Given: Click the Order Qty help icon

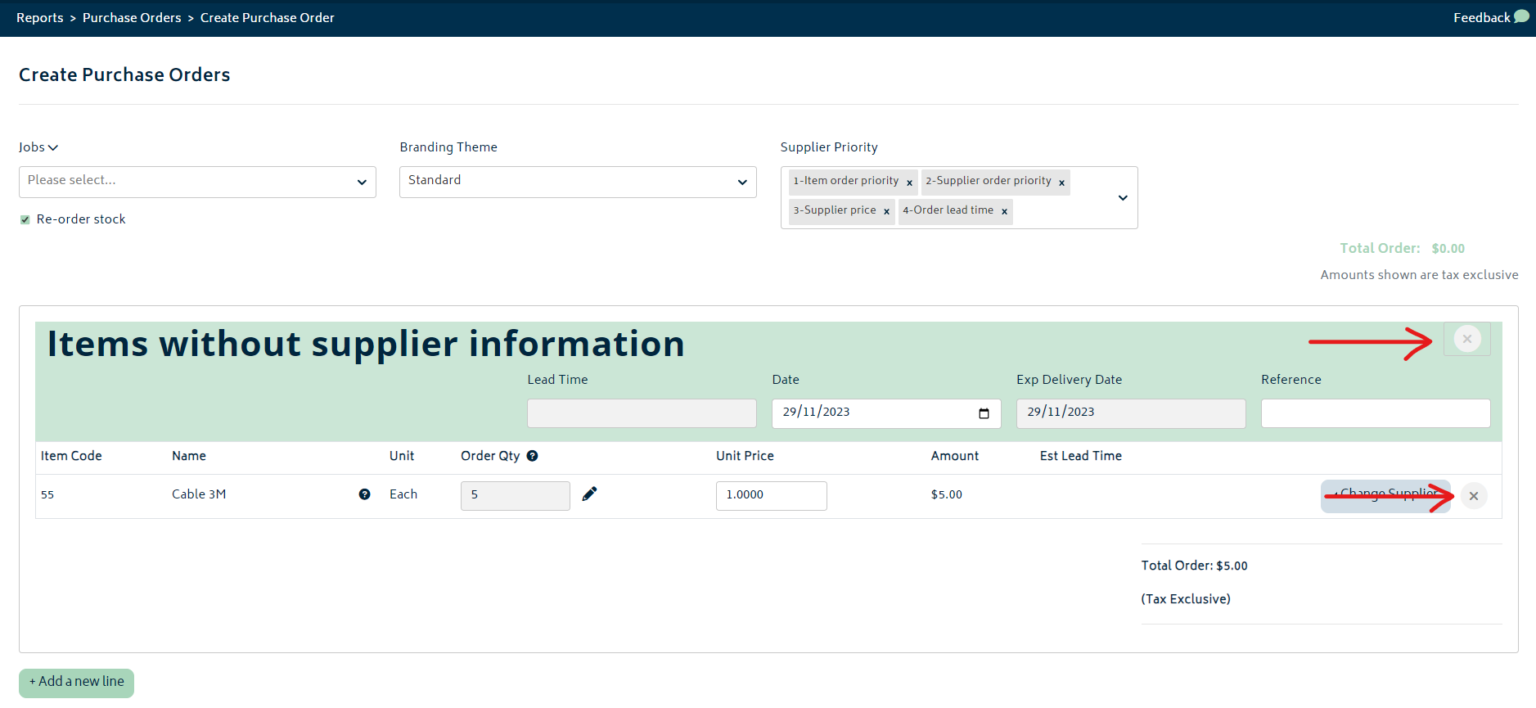Looking at the screenshot, I should [x=531, y=455].
